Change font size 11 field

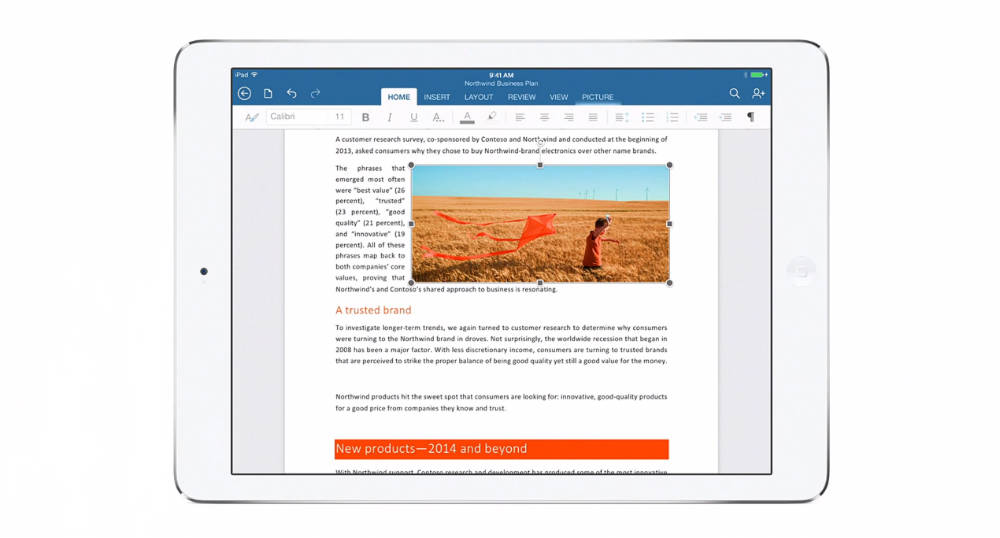pyautogui.click(x=340, y=117)
